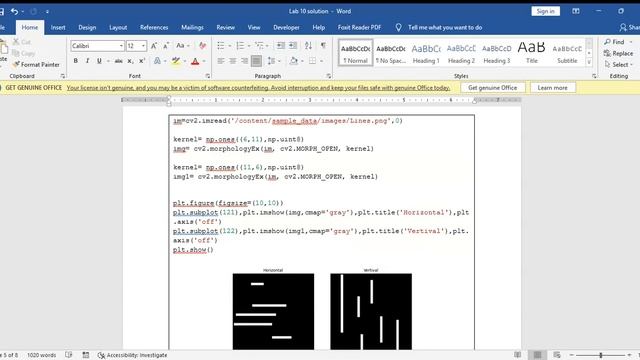Screen dimensions: 640x360
Task: Clear all formatting icon
Action: click(202, 46)
